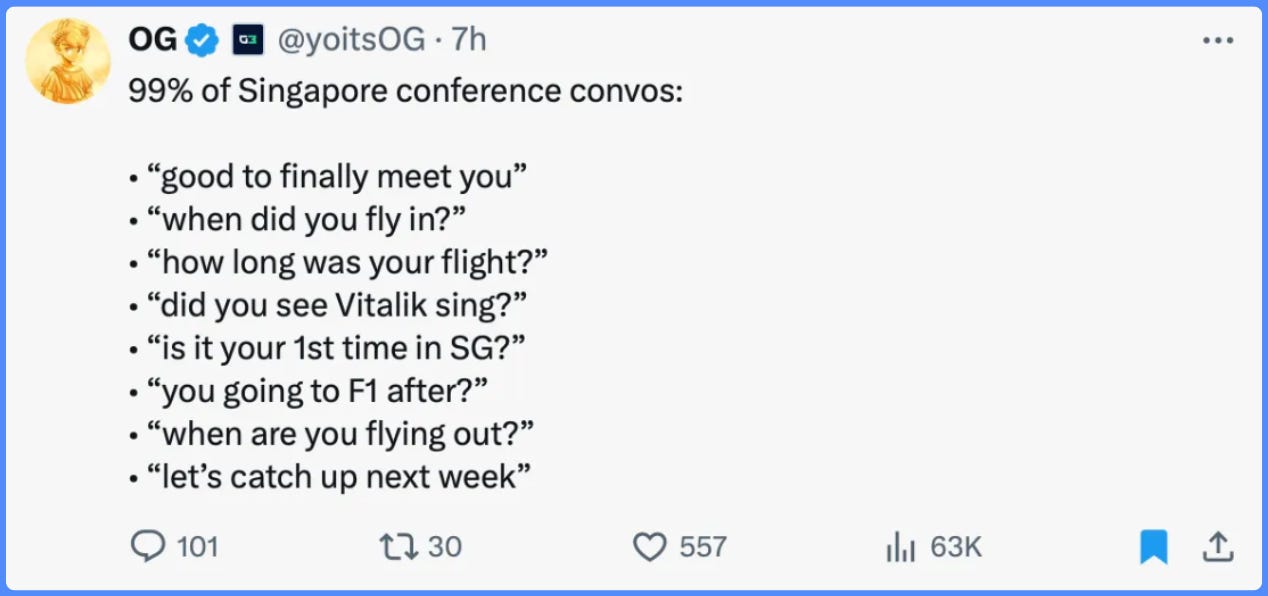Select the 30 reposts count
The width and height of the screenshot is (1268, 596).
445,547
